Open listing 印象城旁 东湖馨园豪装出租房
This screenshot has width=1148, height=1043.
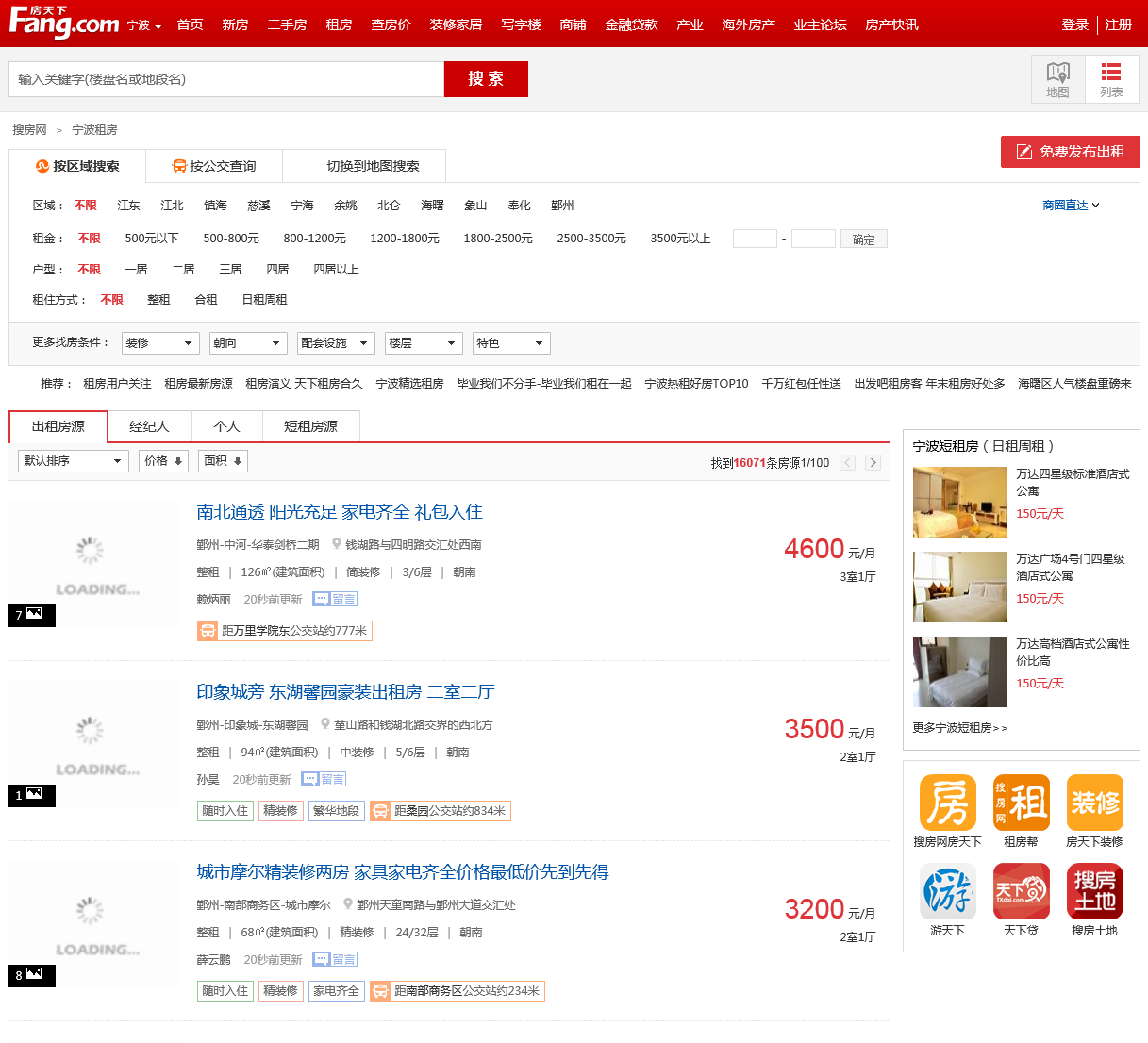tap(345, 692)
